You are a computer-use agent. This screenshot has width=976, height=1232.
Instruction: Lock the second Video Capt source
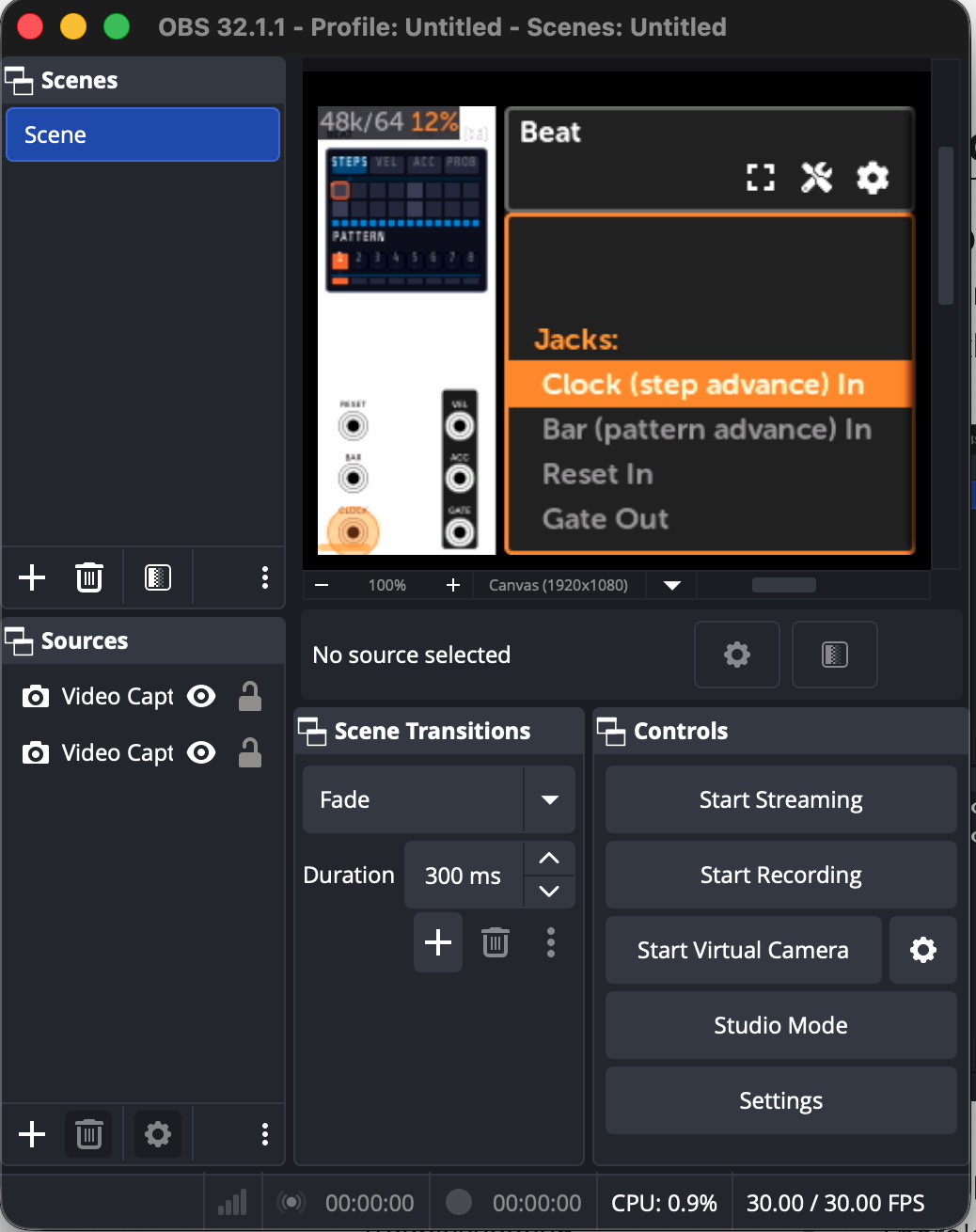point(250,752)
